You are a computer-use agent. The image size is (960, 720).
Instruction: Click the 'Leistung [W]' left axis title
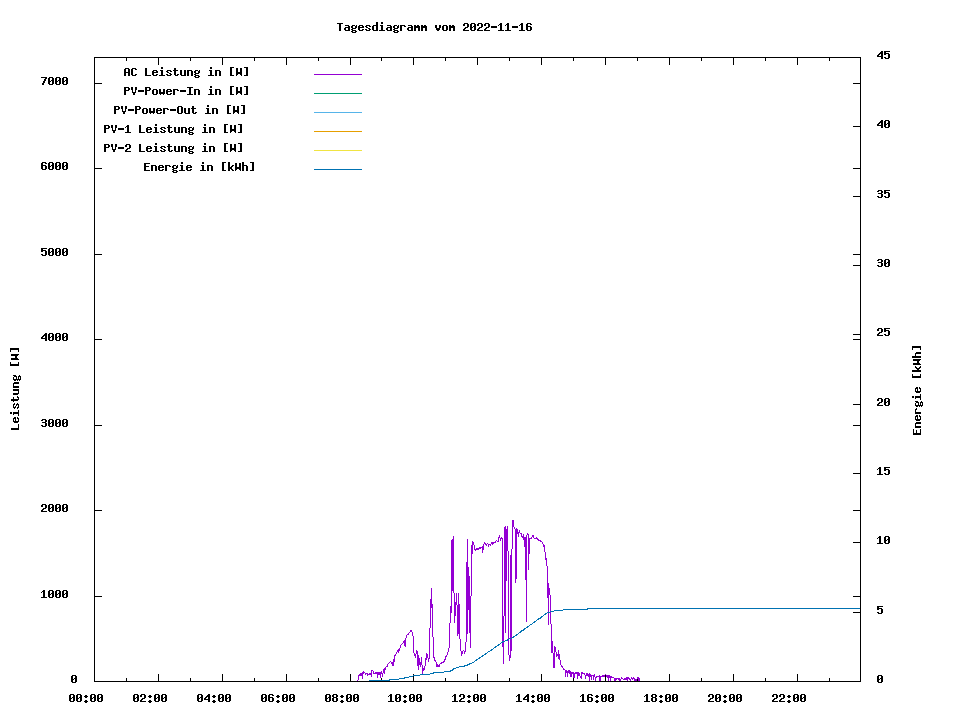tap(15, 388)
